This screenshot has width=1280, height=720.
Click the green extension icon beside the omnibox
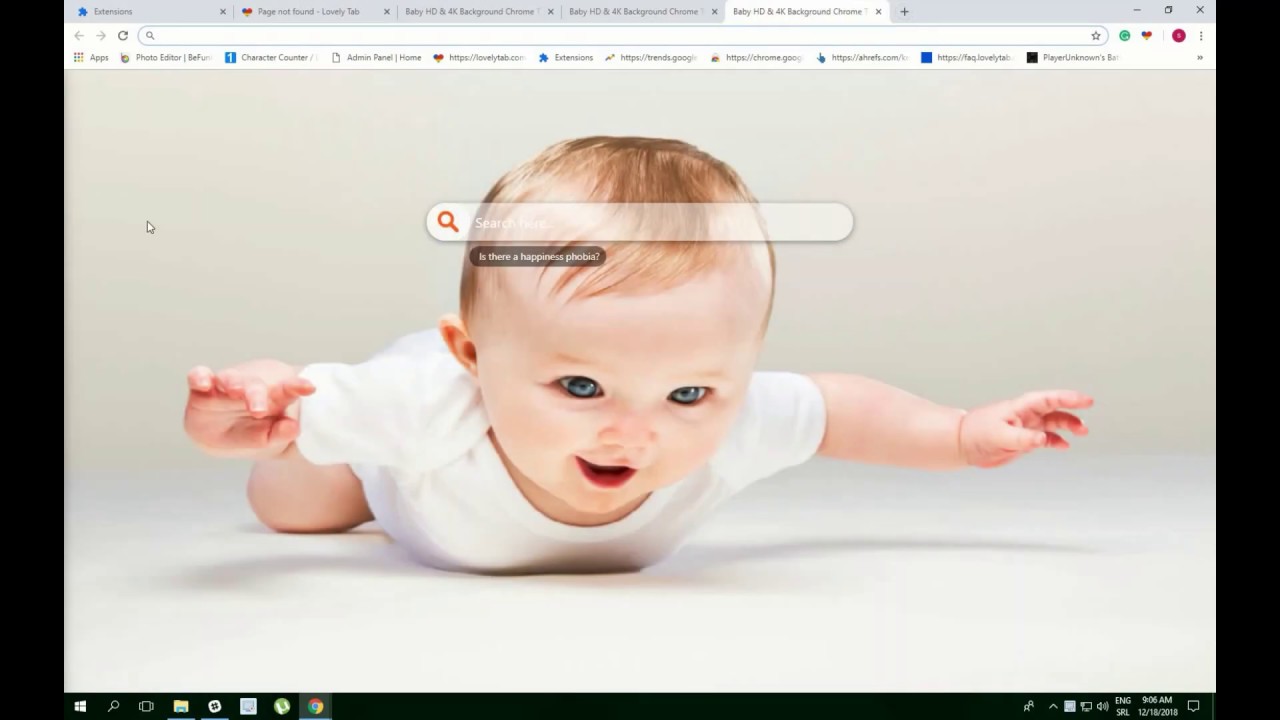pos(1124,35)
